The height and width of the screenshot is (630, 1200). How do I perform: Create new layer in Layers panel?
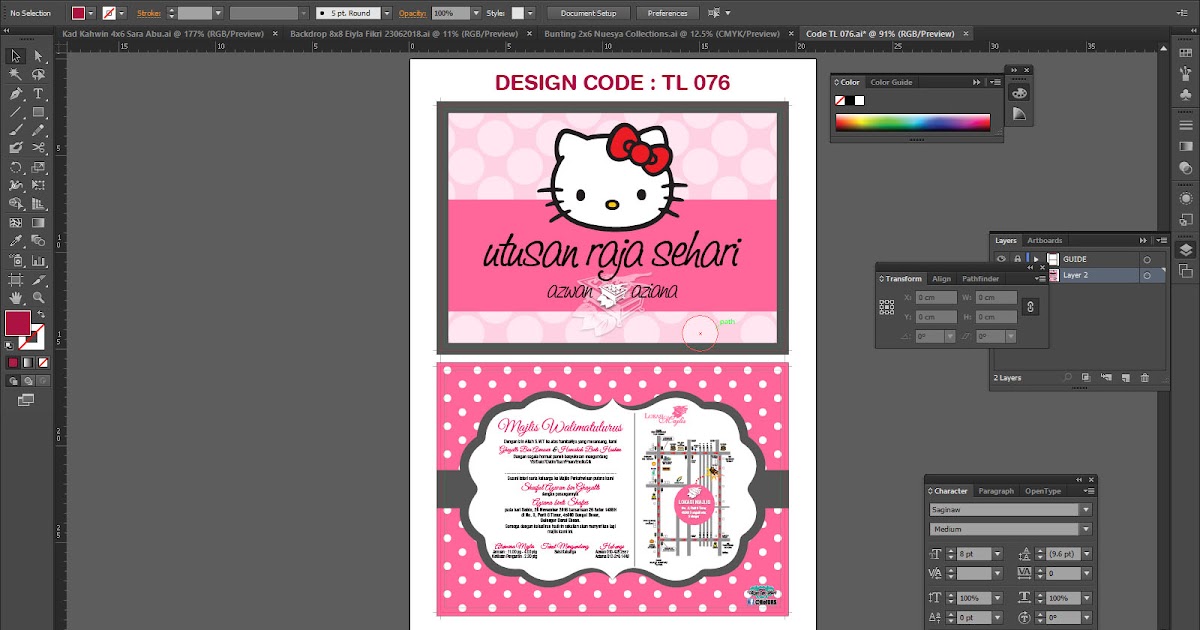coord(1126,378)
